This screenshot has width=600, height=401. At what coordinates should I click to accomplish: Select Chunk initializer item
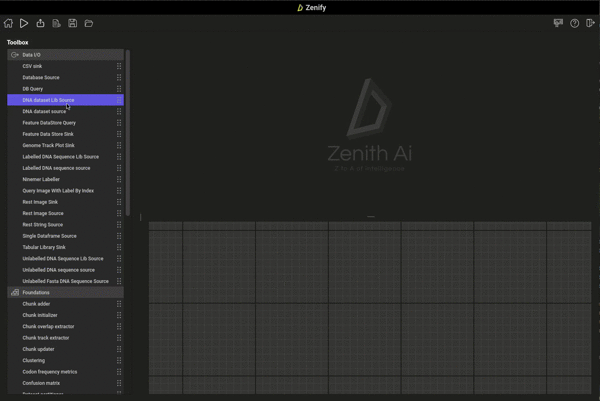[x=65, y=315]
